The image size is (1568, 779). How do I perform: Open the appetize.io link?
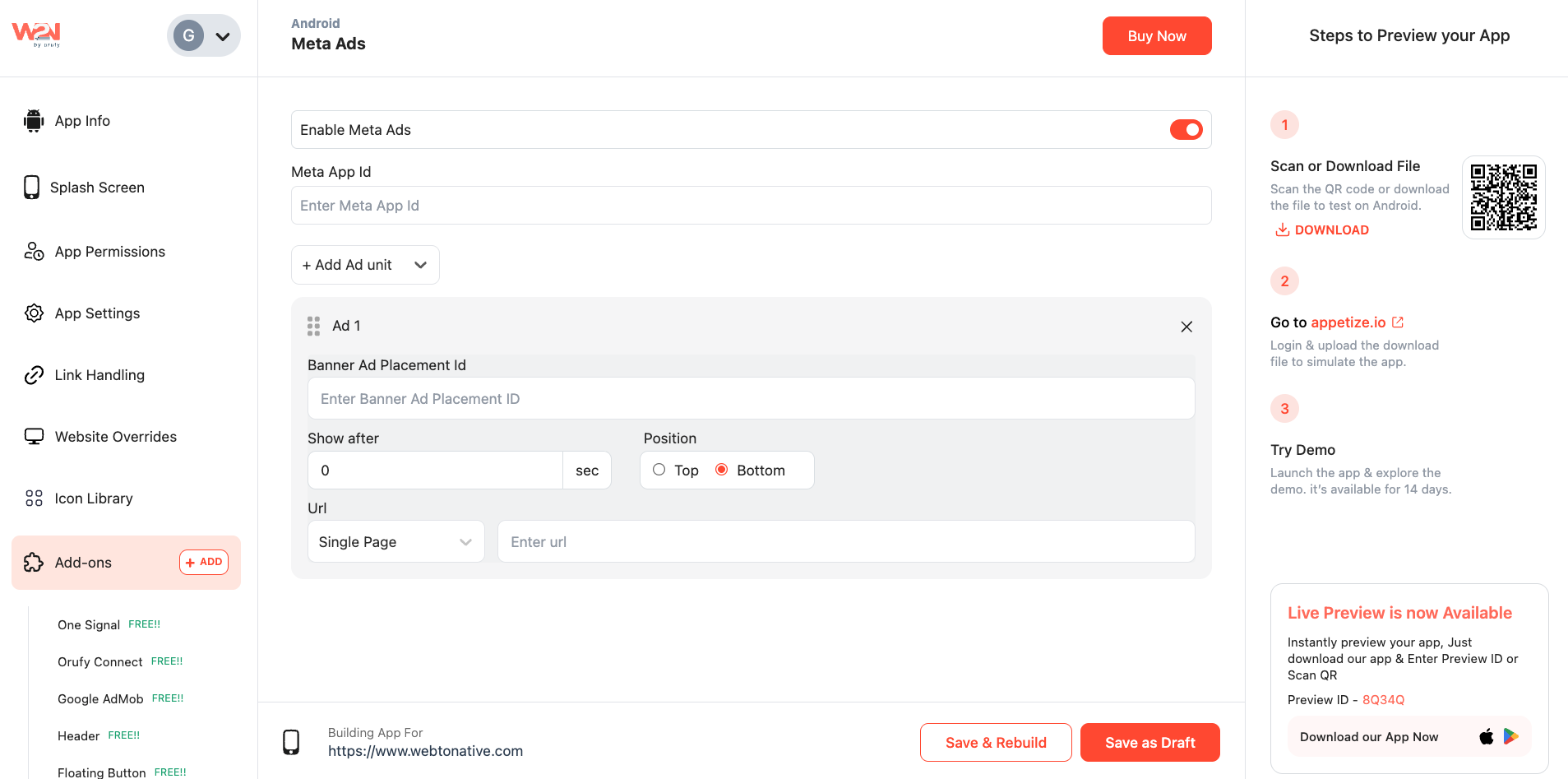tap(1348, 322)
